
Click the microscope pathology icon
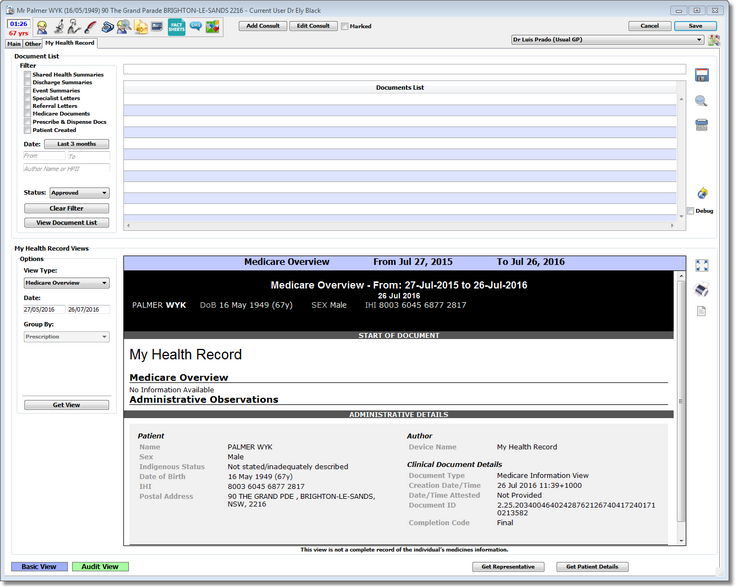(59, 27)
